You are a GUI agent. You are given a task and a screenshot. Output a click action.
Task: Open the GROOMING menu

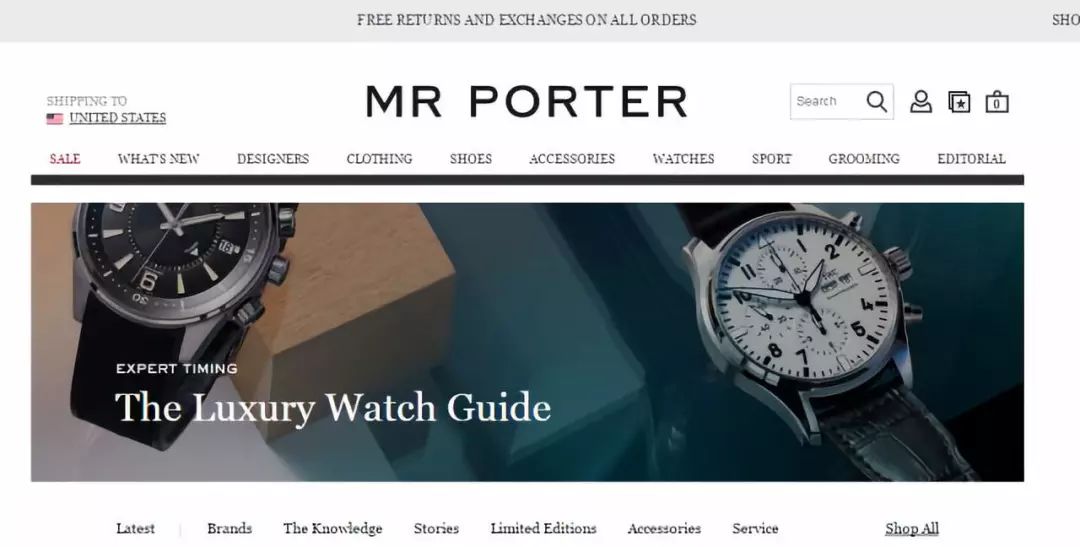click(864, 158)
